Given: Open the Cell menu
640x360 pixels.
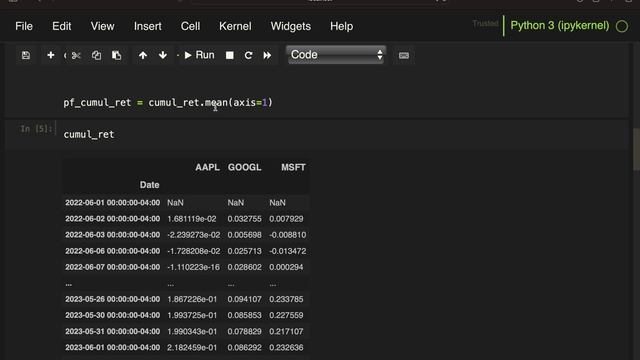Looking at the screenshot, I should pyautogui.click(x=190, y=26).
